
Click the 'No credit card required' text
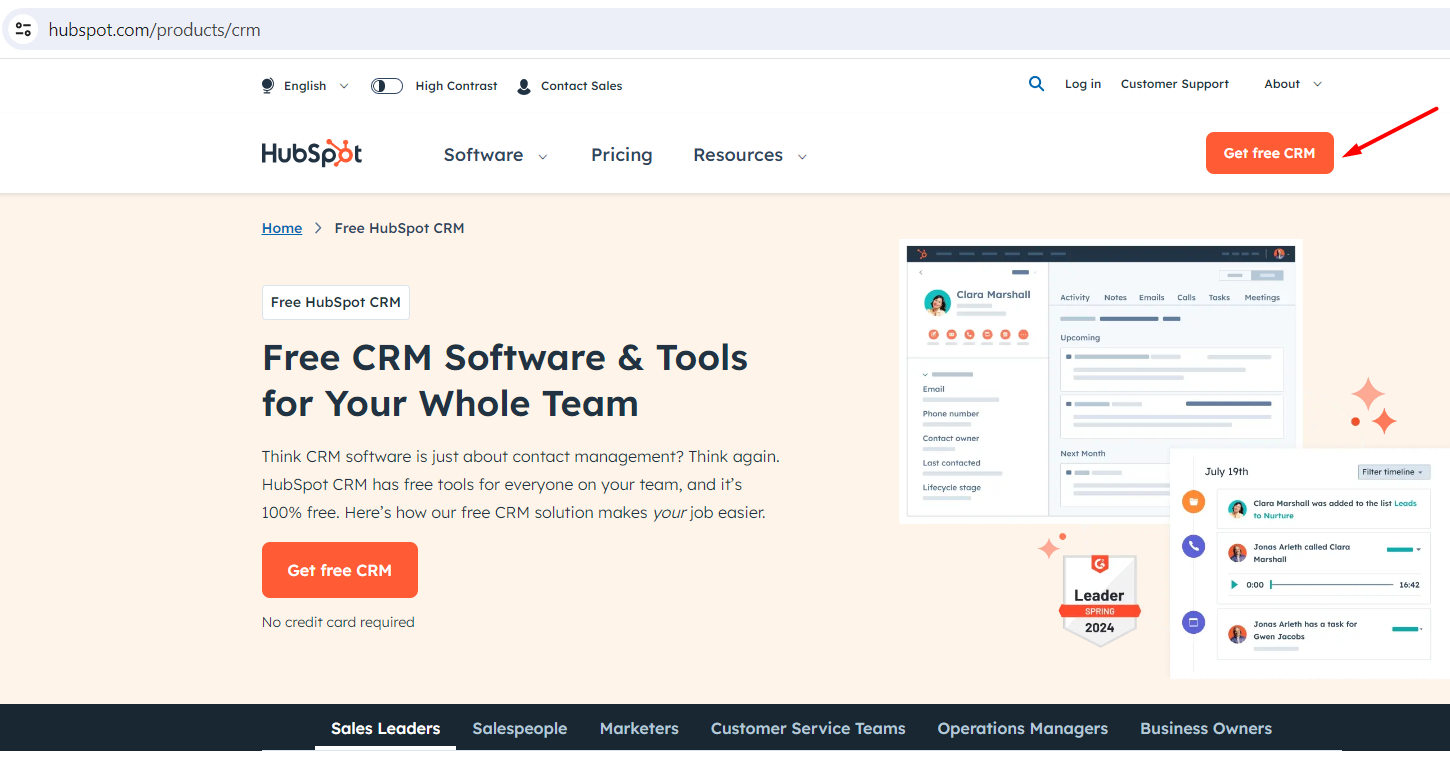point(338,622)
